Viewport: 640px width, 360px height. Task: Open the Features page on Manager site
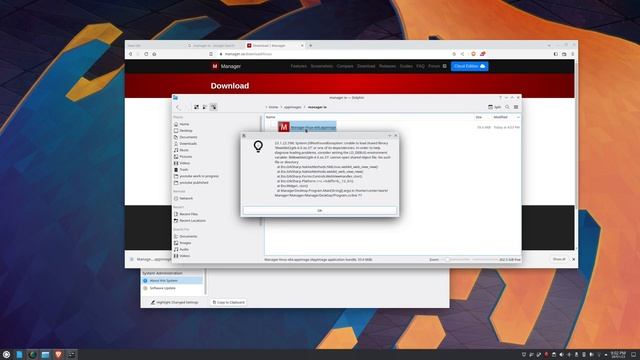298,66
